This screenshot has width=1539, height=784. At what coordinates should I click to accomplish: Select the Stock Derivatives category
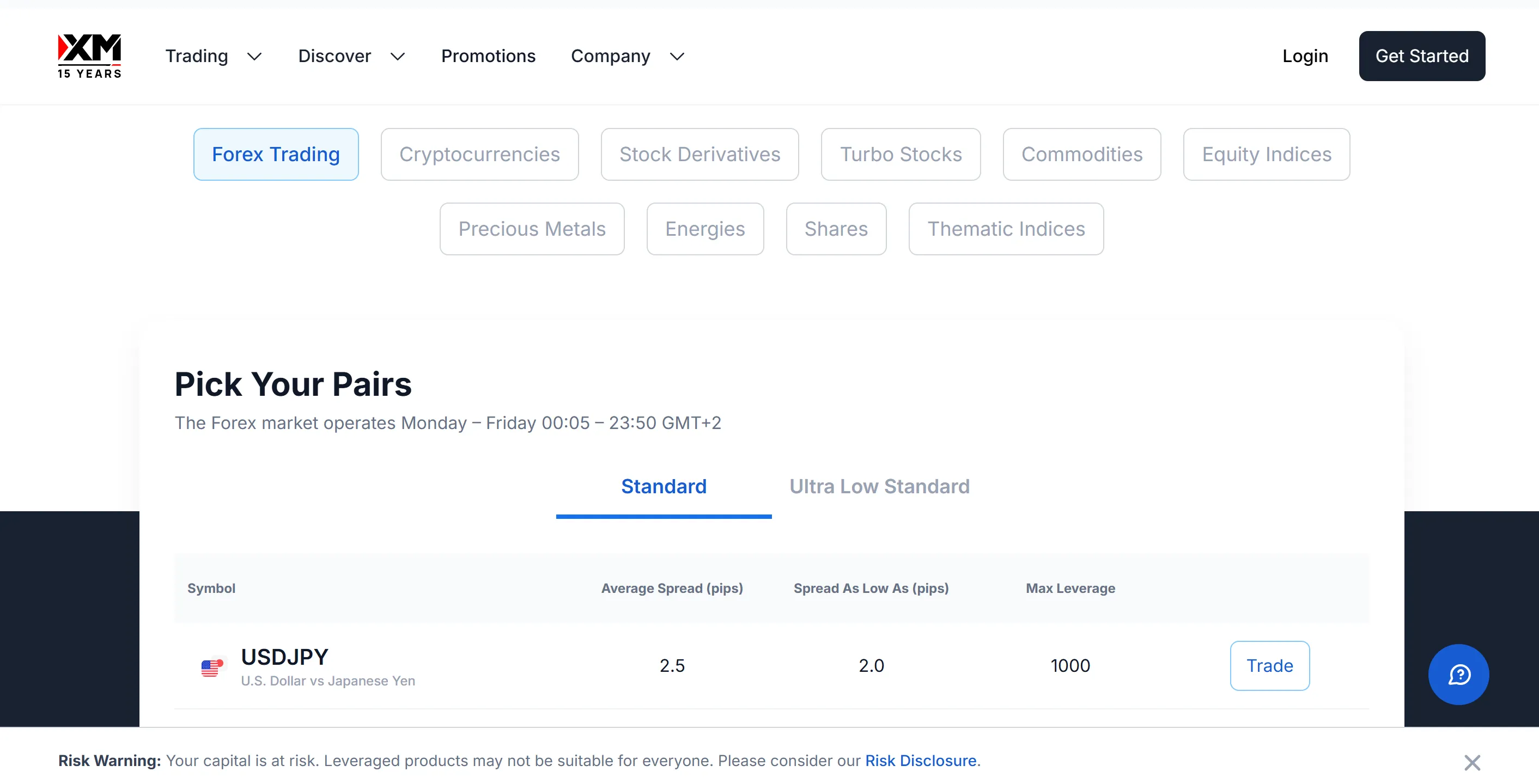(699, 154)
